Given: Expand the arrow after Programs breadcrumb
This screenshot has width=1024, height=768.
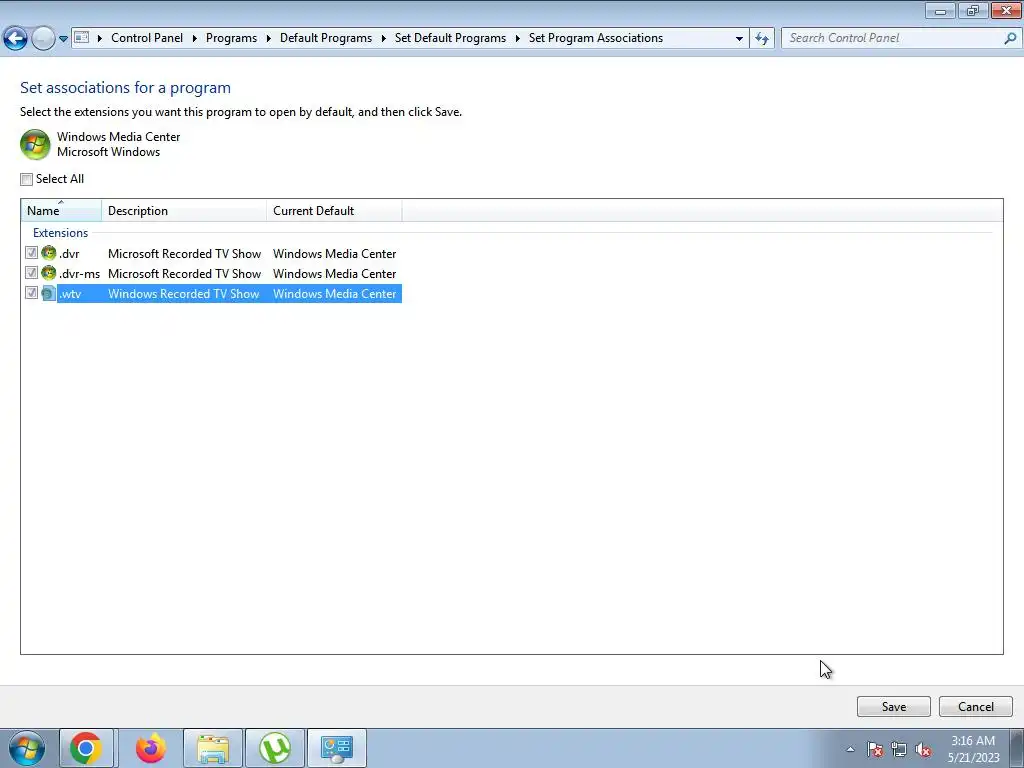Looking at the screenshot, I should [x=268, y=38].
